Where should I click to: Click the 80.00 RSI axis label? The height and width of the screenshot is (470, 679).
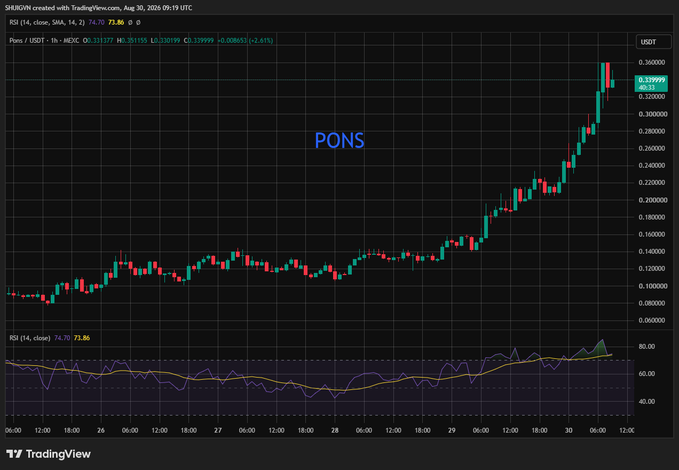click(647, 347)
